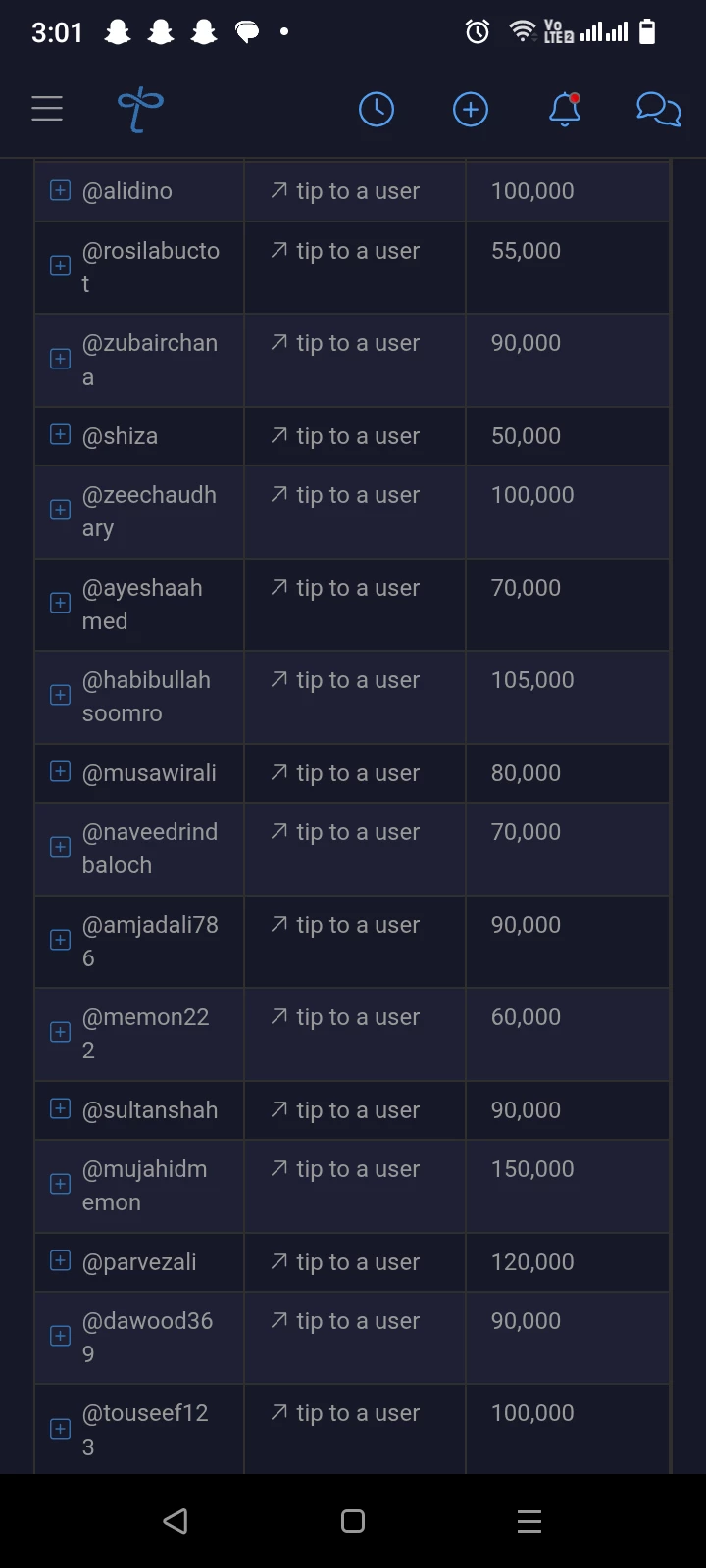Open the @mujahidmemon user link
This screenshot has height=1568, width=706.
point(144,1186)
